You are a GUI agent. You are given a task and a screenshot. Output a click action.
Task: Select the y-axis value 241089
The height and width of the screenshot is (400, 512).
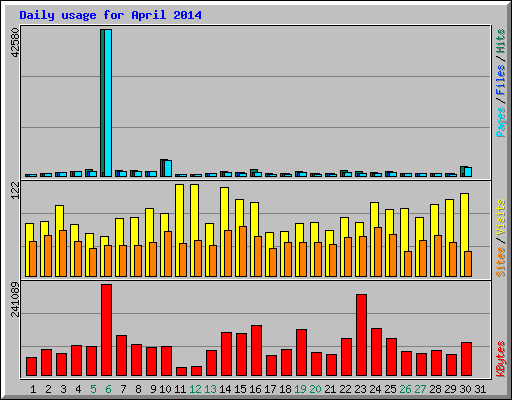[15, 299]
